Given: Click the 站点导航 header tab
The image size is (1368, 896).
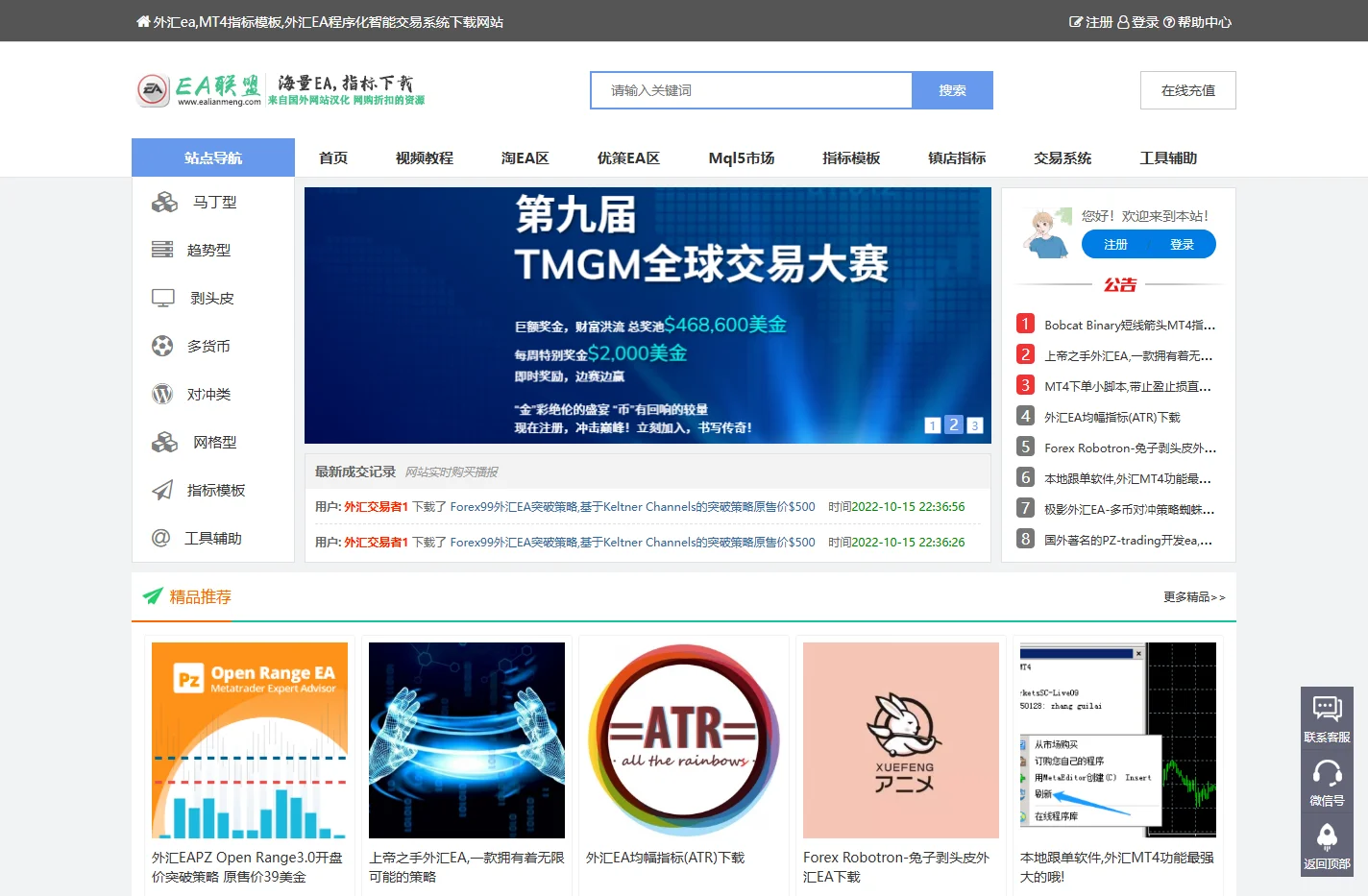Looking at the screenshot, I should [x=213, y=157].
